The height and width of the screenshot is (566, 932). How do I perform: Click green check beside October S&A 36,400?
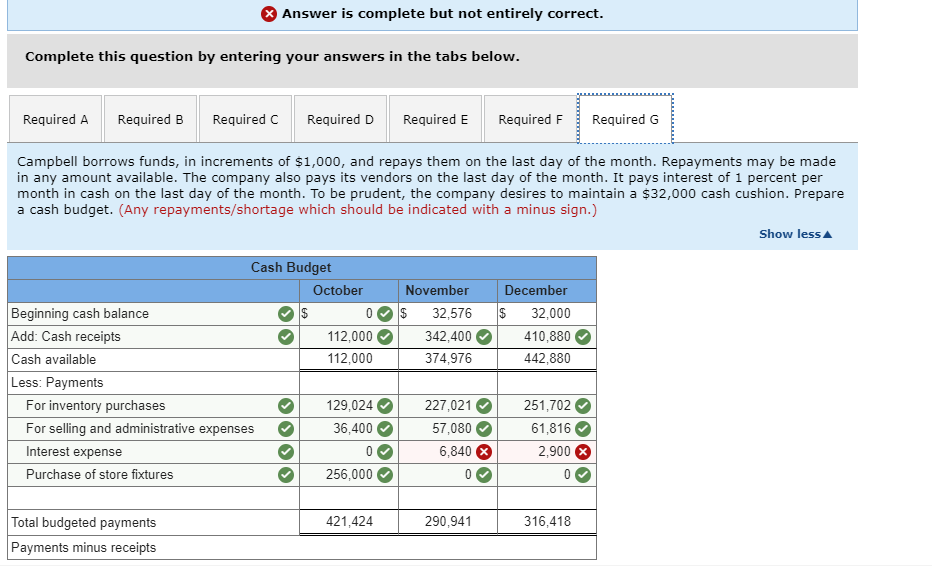[385, 429]
